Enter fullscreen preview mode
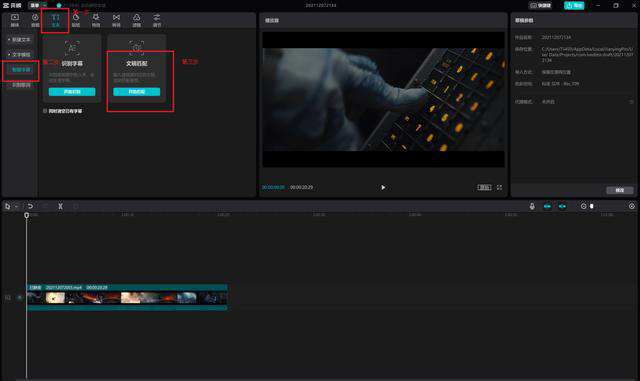 click(x=499, y=187)
